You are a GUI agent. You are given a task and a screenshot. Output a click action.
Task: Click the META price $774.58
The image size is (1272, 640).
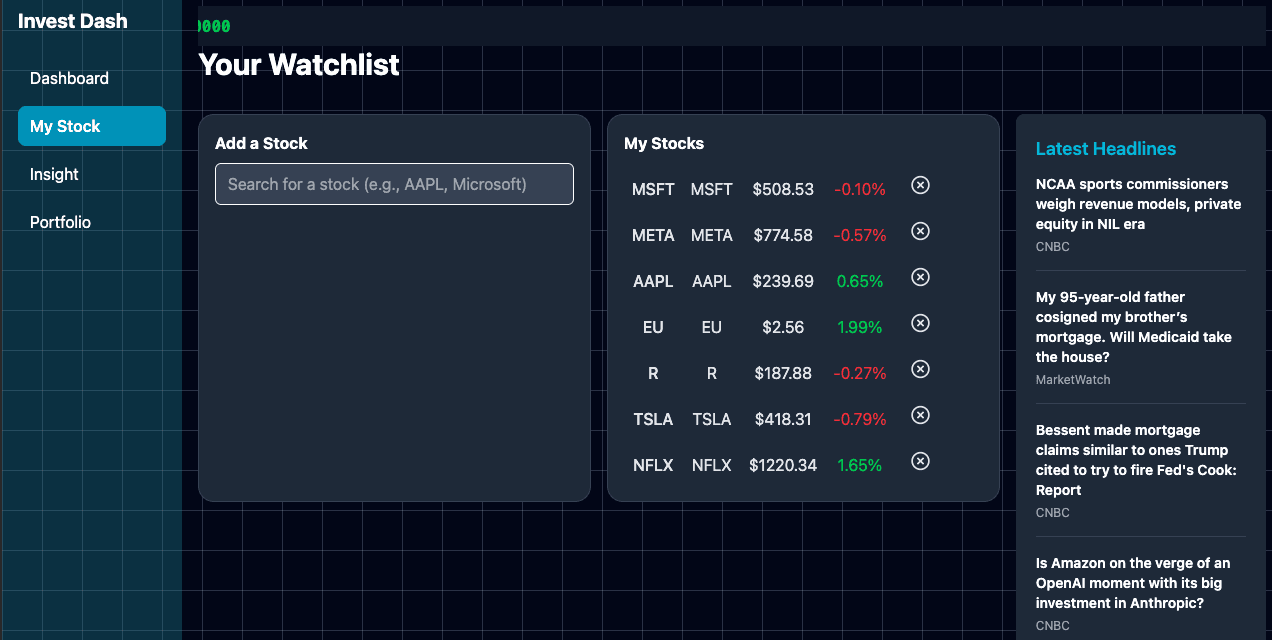tap(783, 235)
